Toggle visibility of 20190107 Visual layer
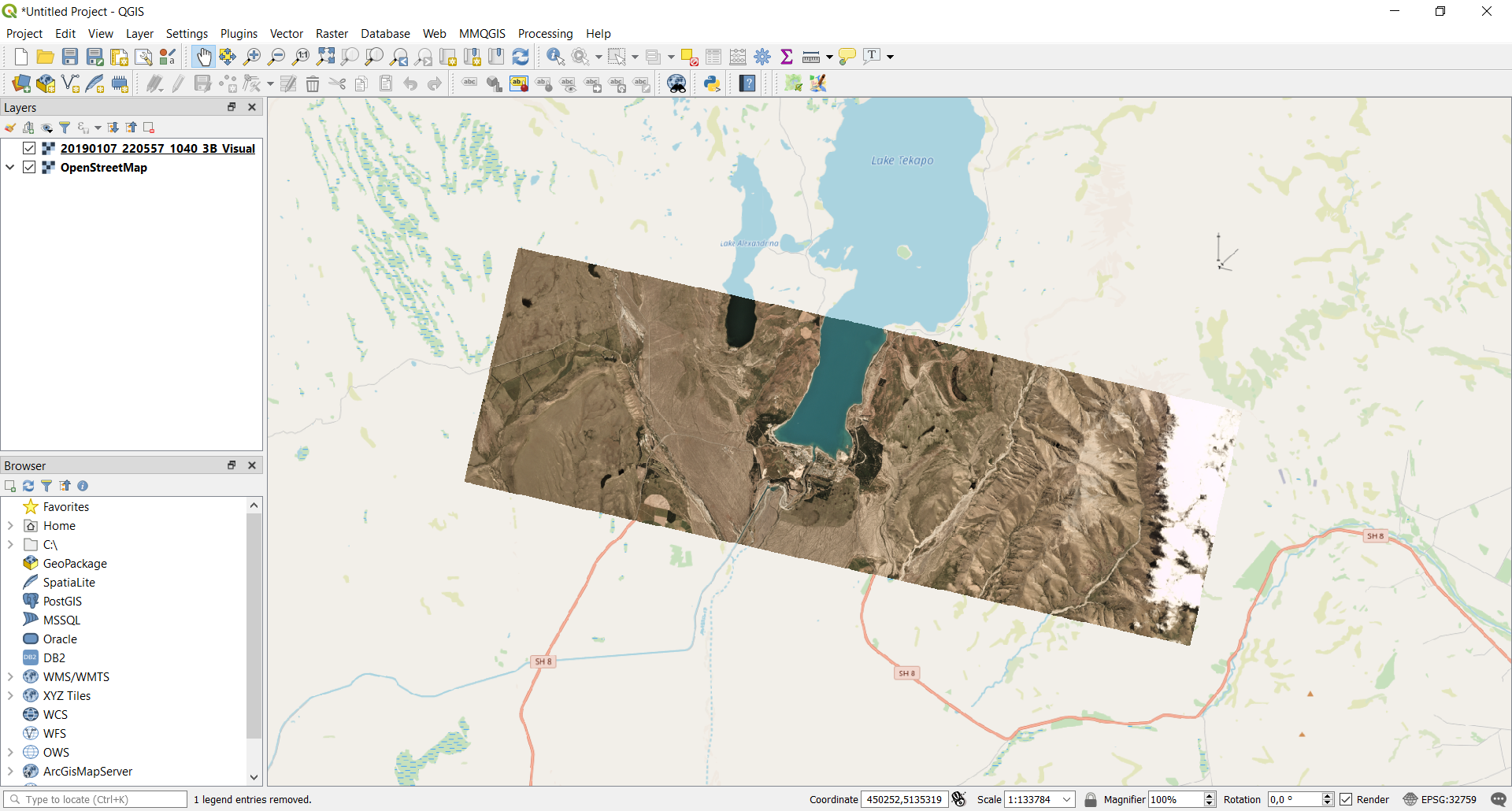Screen dimensions: 1512x811 29,148
